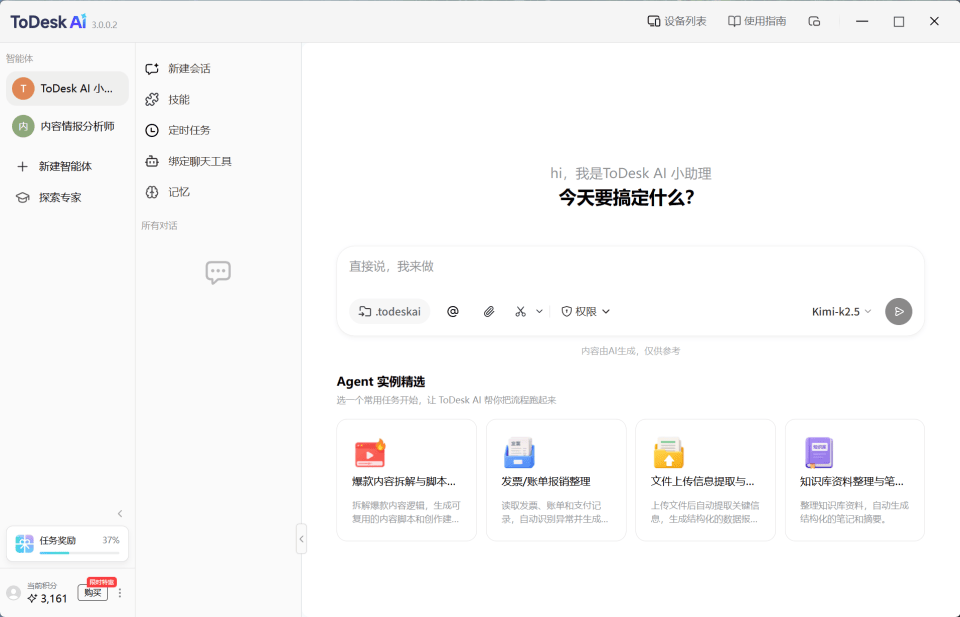Click the user profile avatar icon
The height and width of the screenshot is (617, 960).
[x=13, y=593]
